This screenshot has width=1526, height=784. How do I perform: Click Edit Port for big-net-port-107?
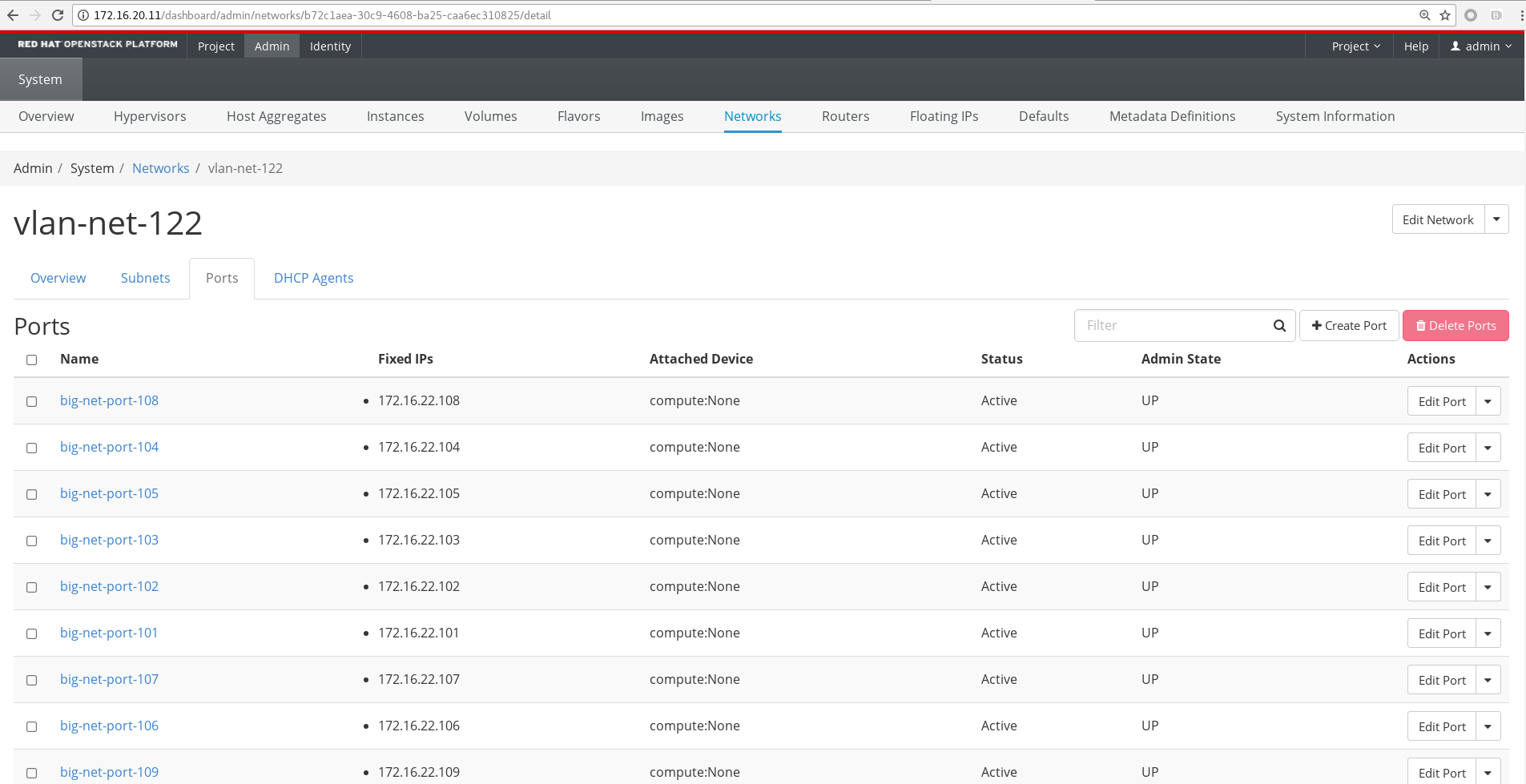click(1442, 680)
